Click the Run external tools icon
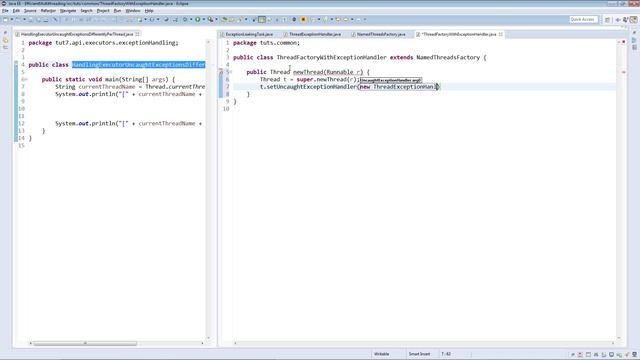The image size is (640, 360). click(x=210, y=19)
